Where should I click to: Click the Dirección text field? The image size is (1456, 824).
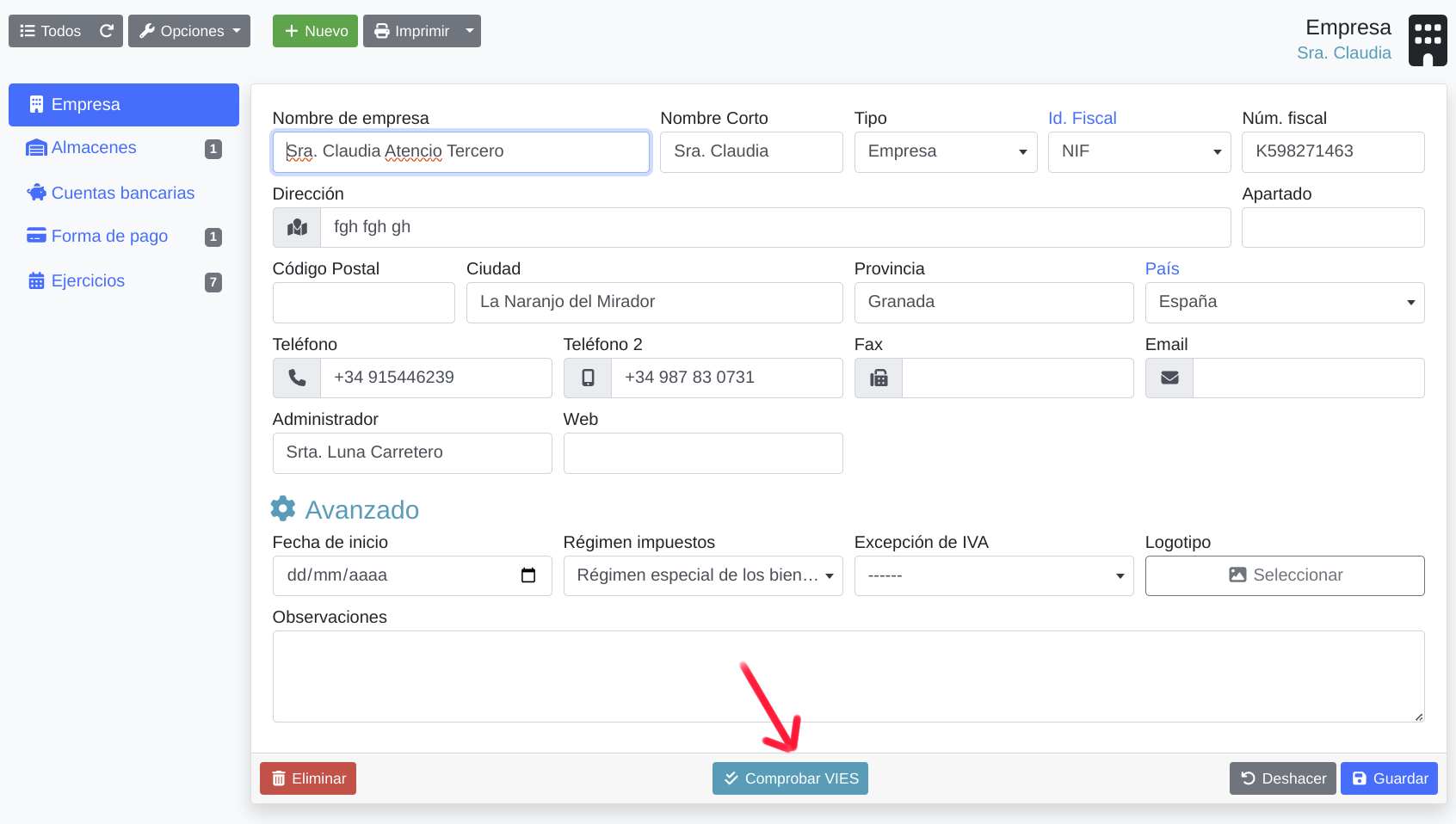(x=775, y=227)
